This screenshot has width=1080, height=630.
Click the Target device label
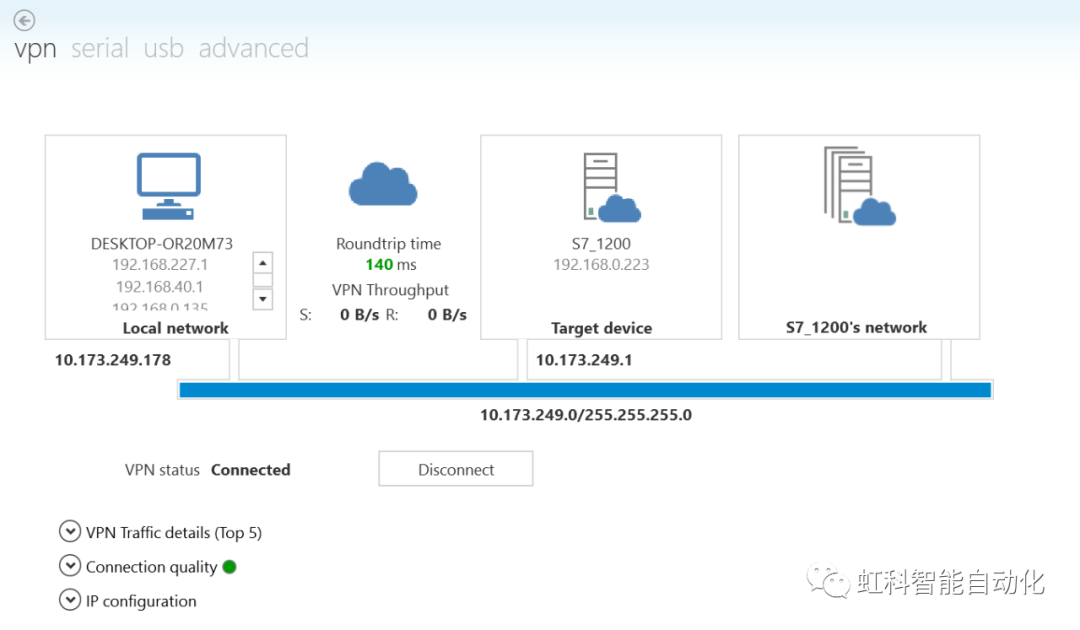click(x=601, y=328)
